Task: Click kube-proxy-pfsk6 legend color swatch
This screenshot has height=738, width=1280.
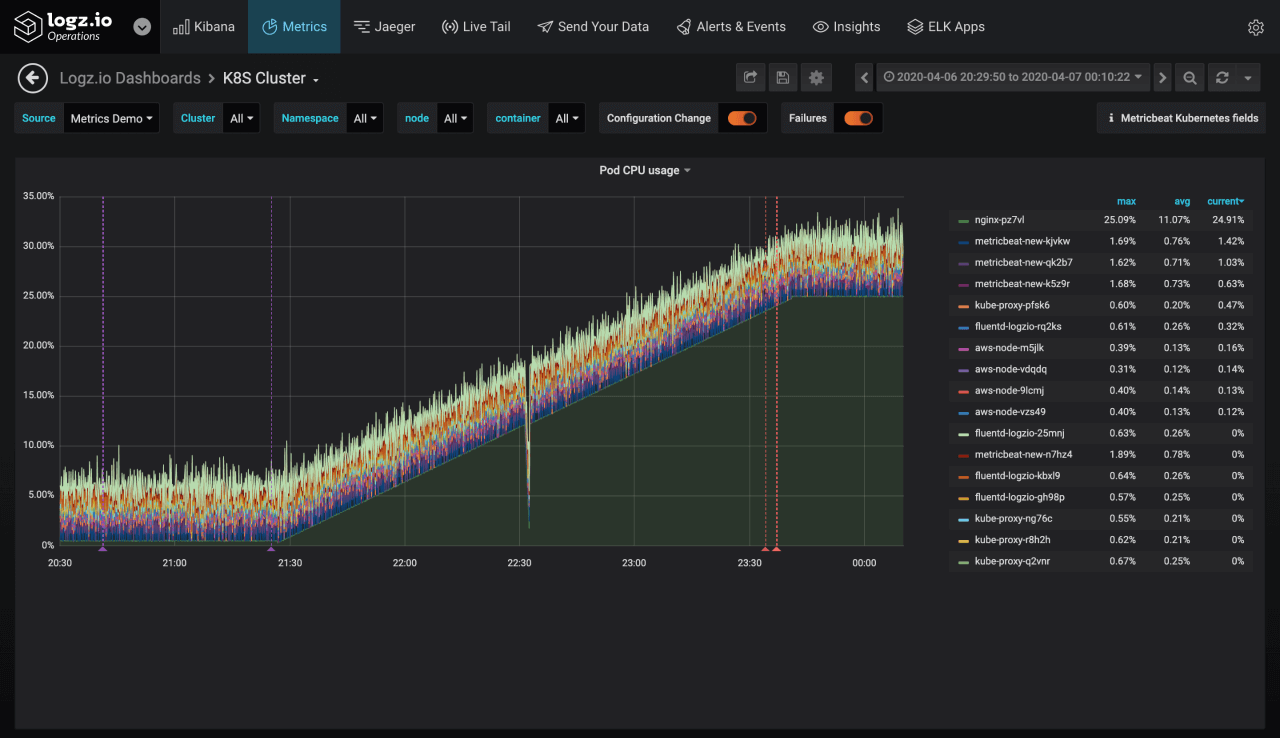Action: (963, 306)
